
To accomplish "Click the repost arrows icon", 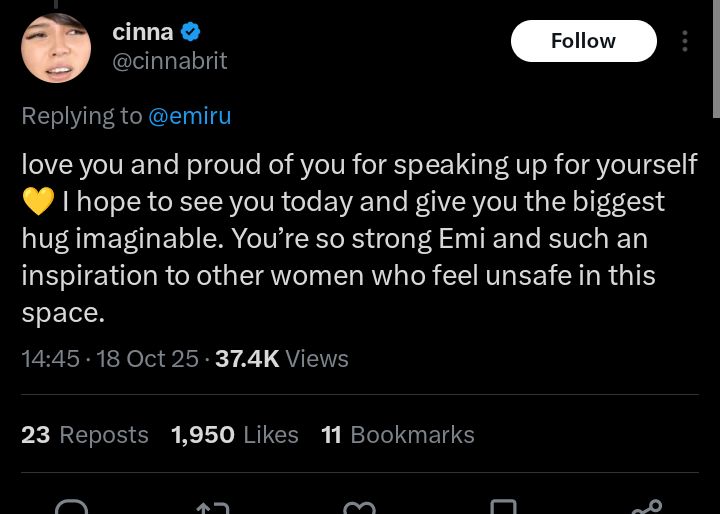I will click(212, 507).
